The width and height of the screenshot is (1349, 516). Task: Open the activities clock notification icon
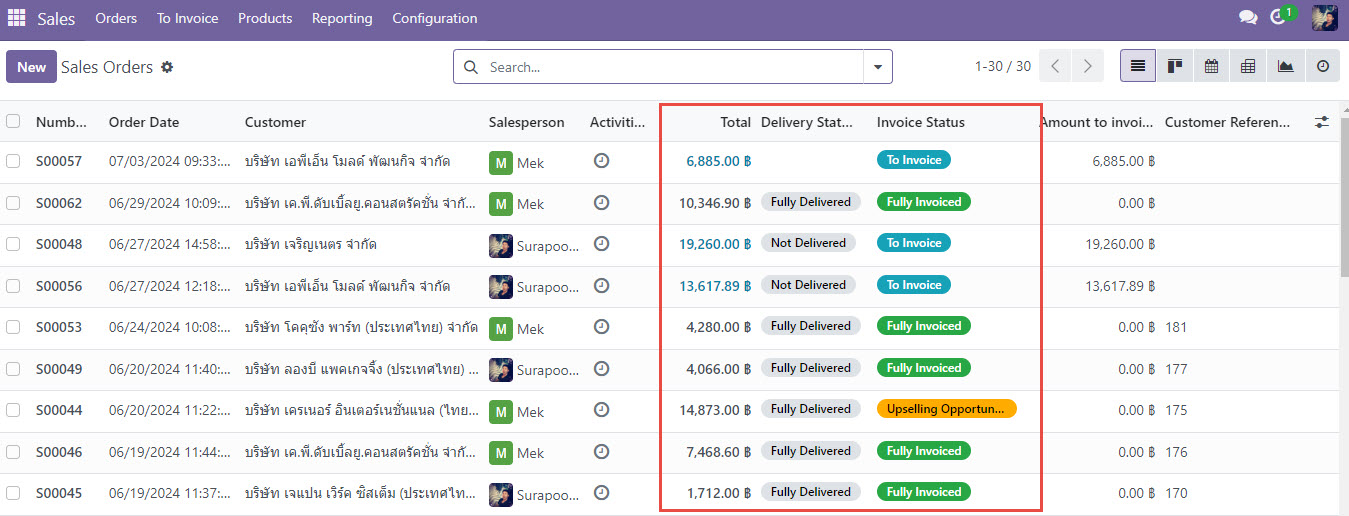(1277, 18)
